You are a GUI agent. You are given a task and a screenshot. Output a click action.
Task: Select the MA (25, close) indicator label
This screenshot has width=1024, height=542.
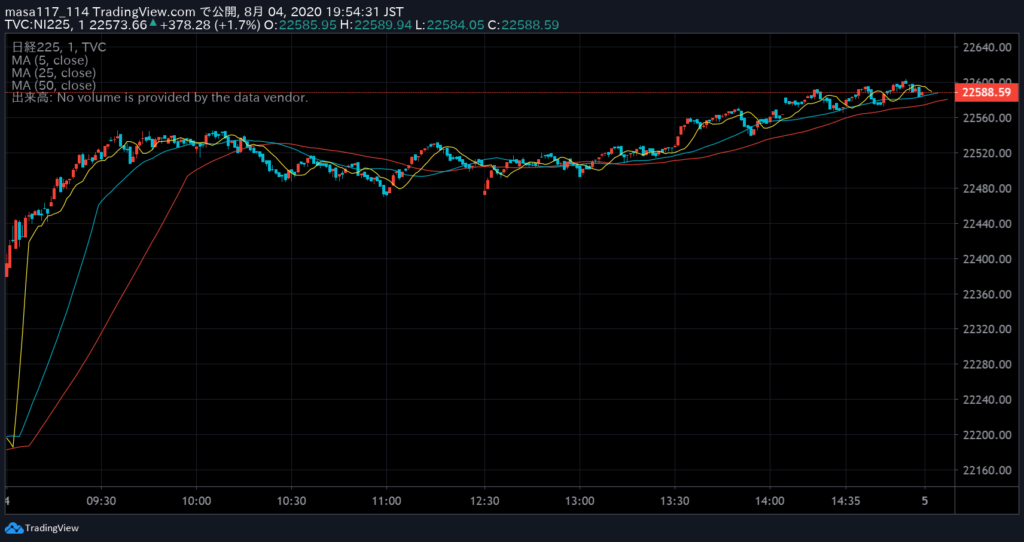(x=54, y=73)
